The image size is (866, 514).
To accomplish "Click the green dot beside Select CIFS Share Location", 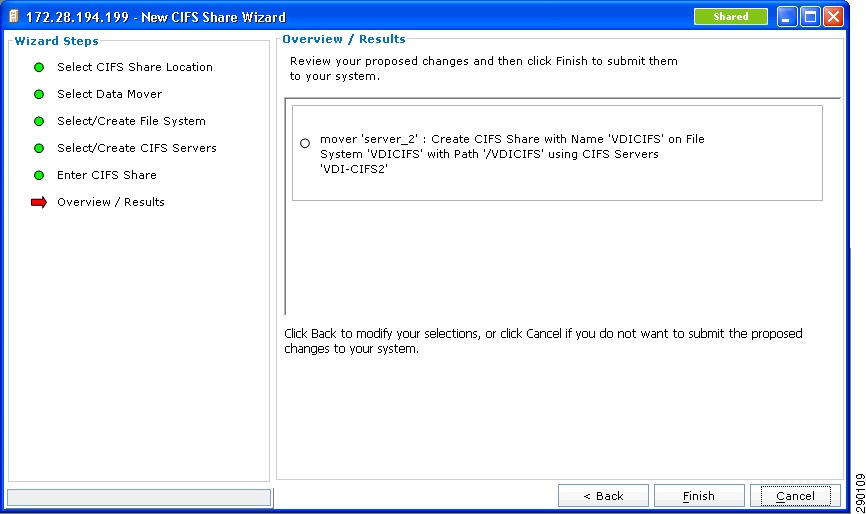I will pyautogui.click(x=39, y=67).
